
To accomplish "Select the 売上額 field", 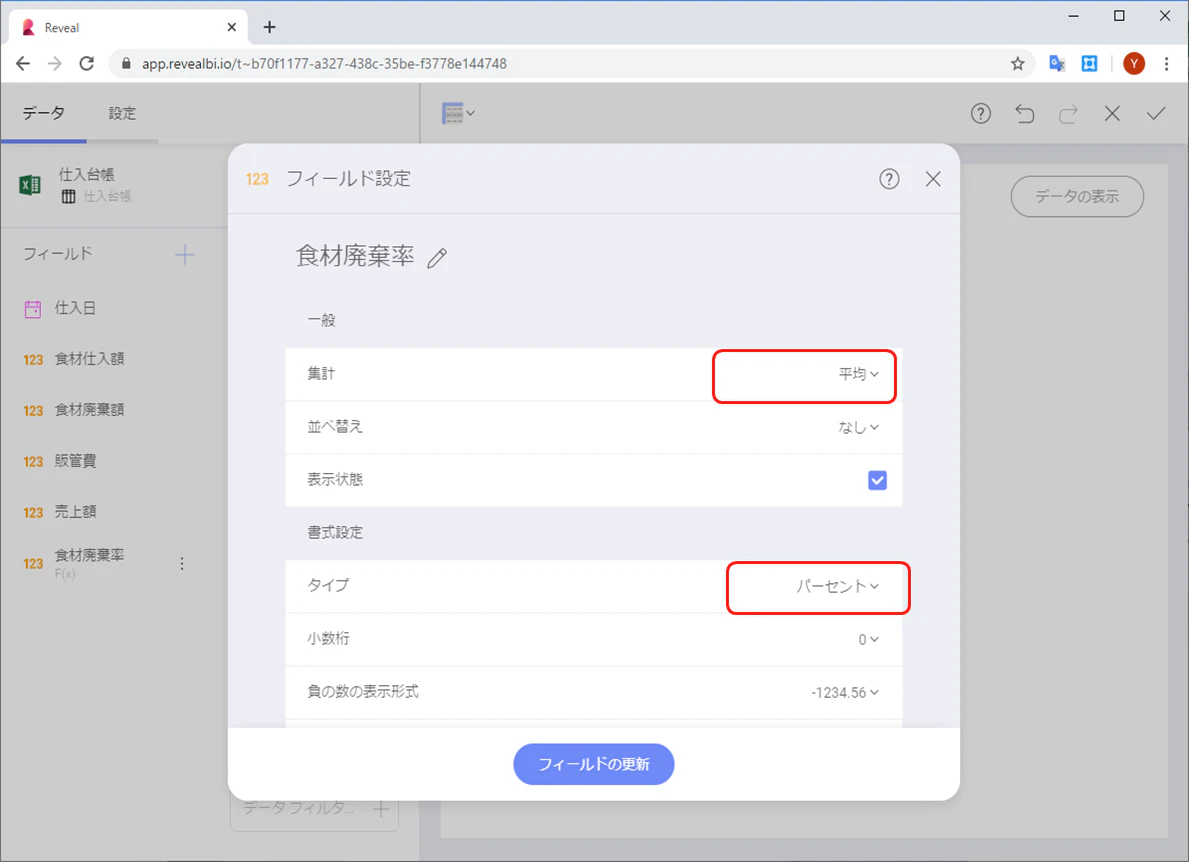I will [x=76, y=512].
